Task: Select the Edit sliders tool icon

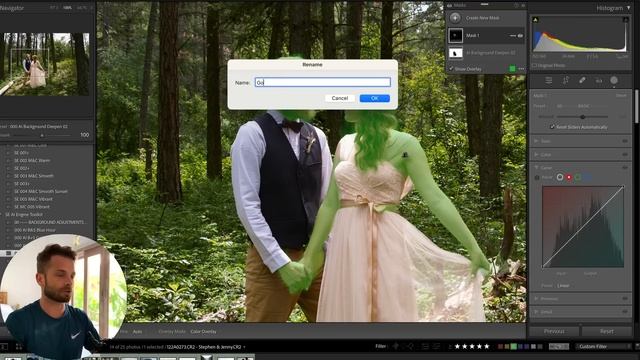Action: [x=549, y=80]
